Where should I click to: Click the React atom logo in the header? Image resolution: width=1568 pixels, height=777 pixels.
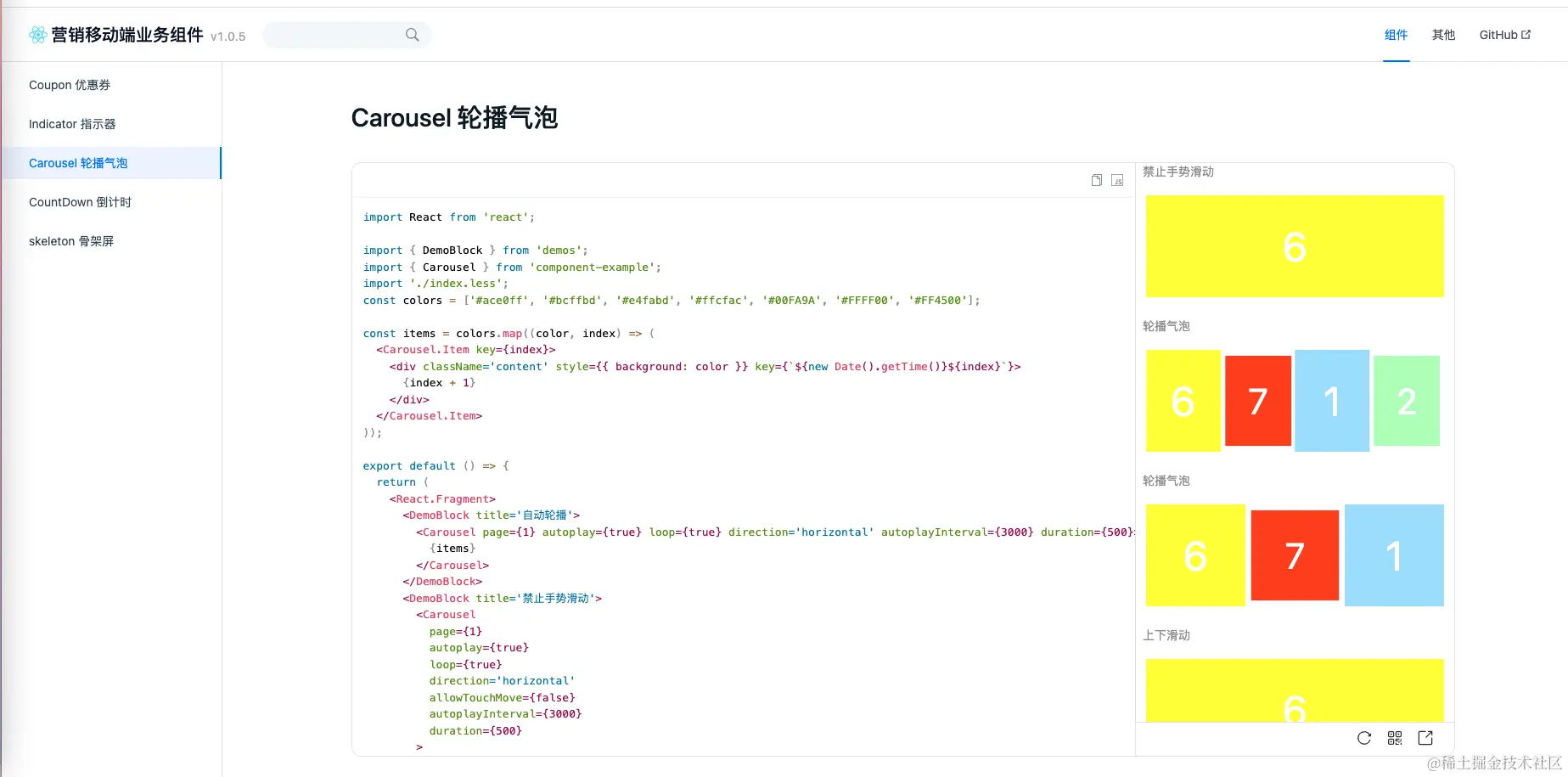(37, 35)
